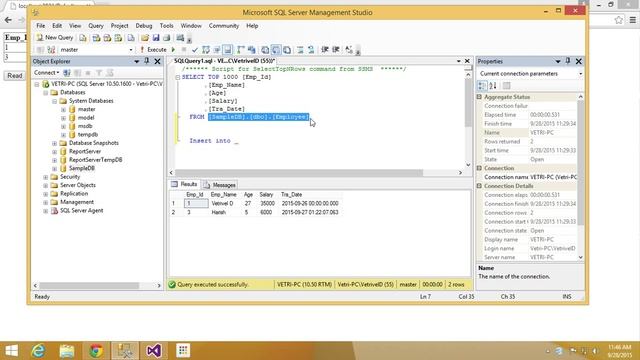Click the Object Explorer pin icon
Screen dimensions: 640x360
tap(147, 61)
